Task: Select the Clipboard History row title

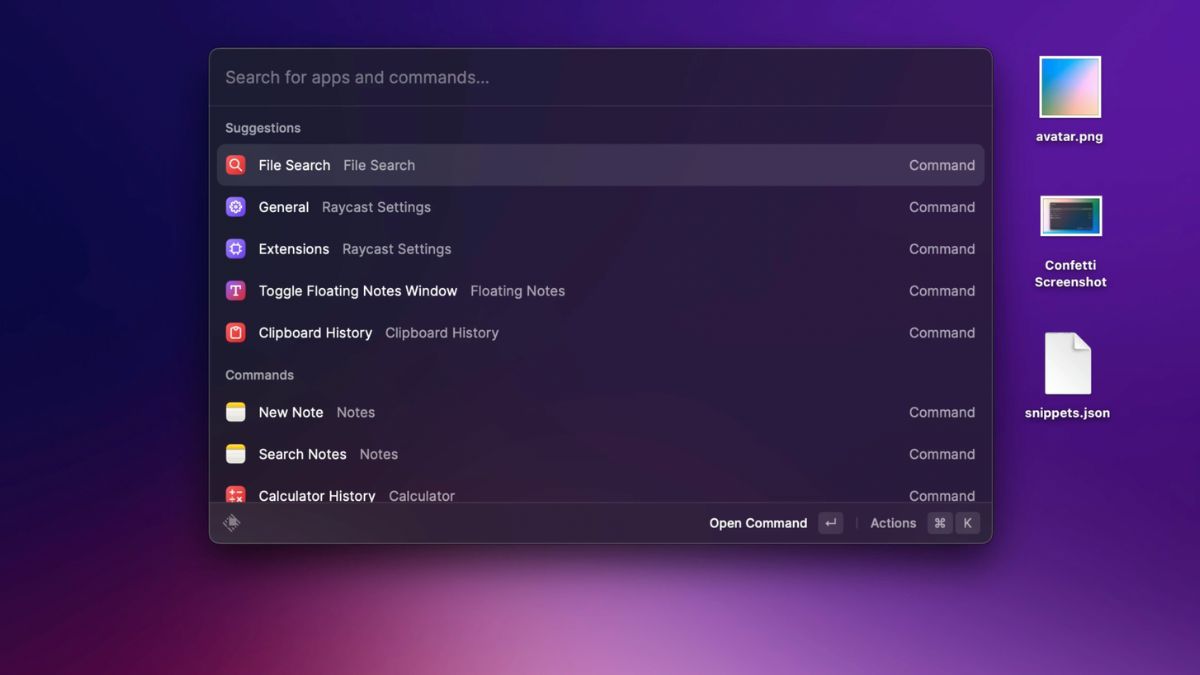Action: pos(315,333)
